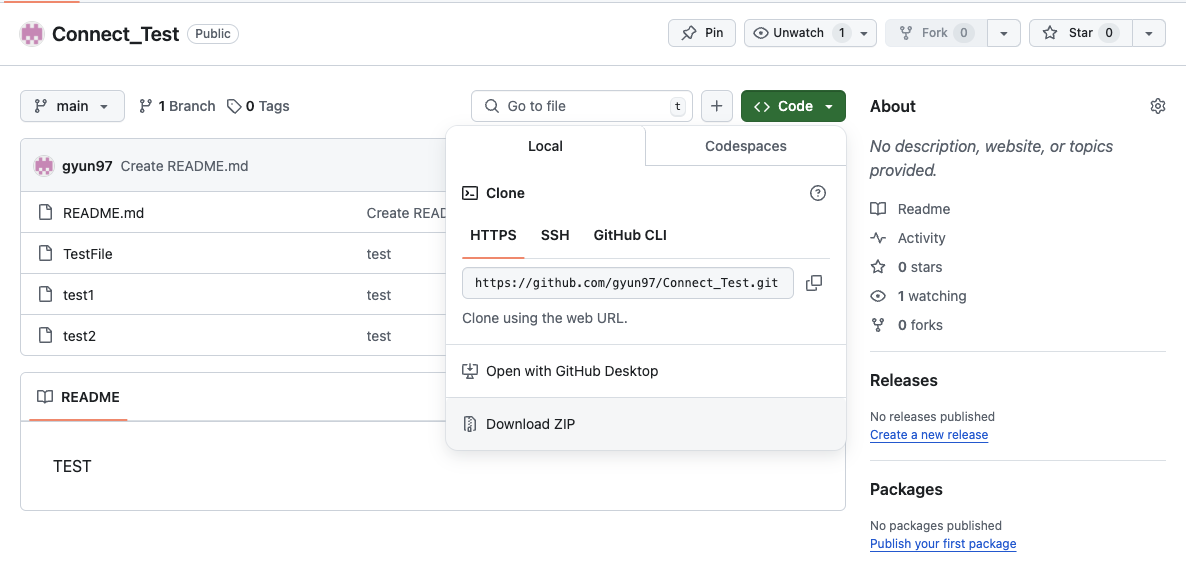1186x576 pixels.
Task: Open the Unwatch notifications dropdown
Action: 810,33
